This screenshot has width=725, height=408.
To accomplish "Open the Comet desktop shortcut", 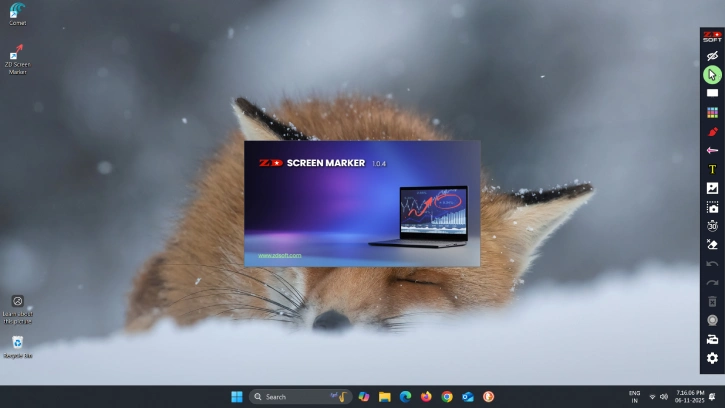I will (18, 14).
